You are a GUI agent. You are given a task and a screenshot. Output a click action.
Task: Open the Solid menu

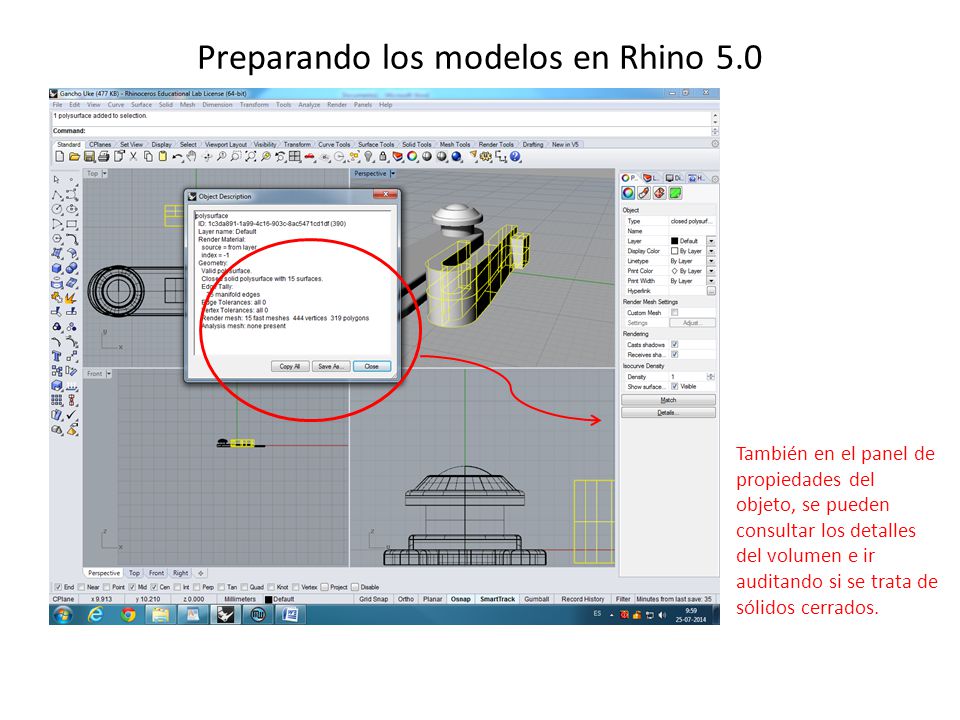point(165,105)
